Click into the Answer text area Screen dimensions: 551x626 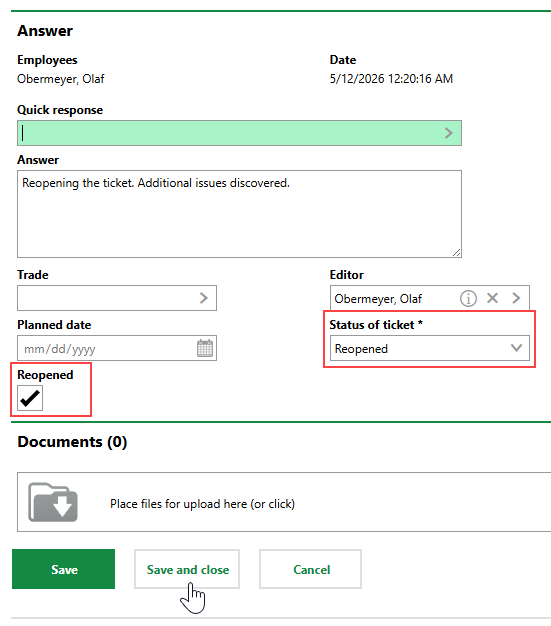[239, 214]
